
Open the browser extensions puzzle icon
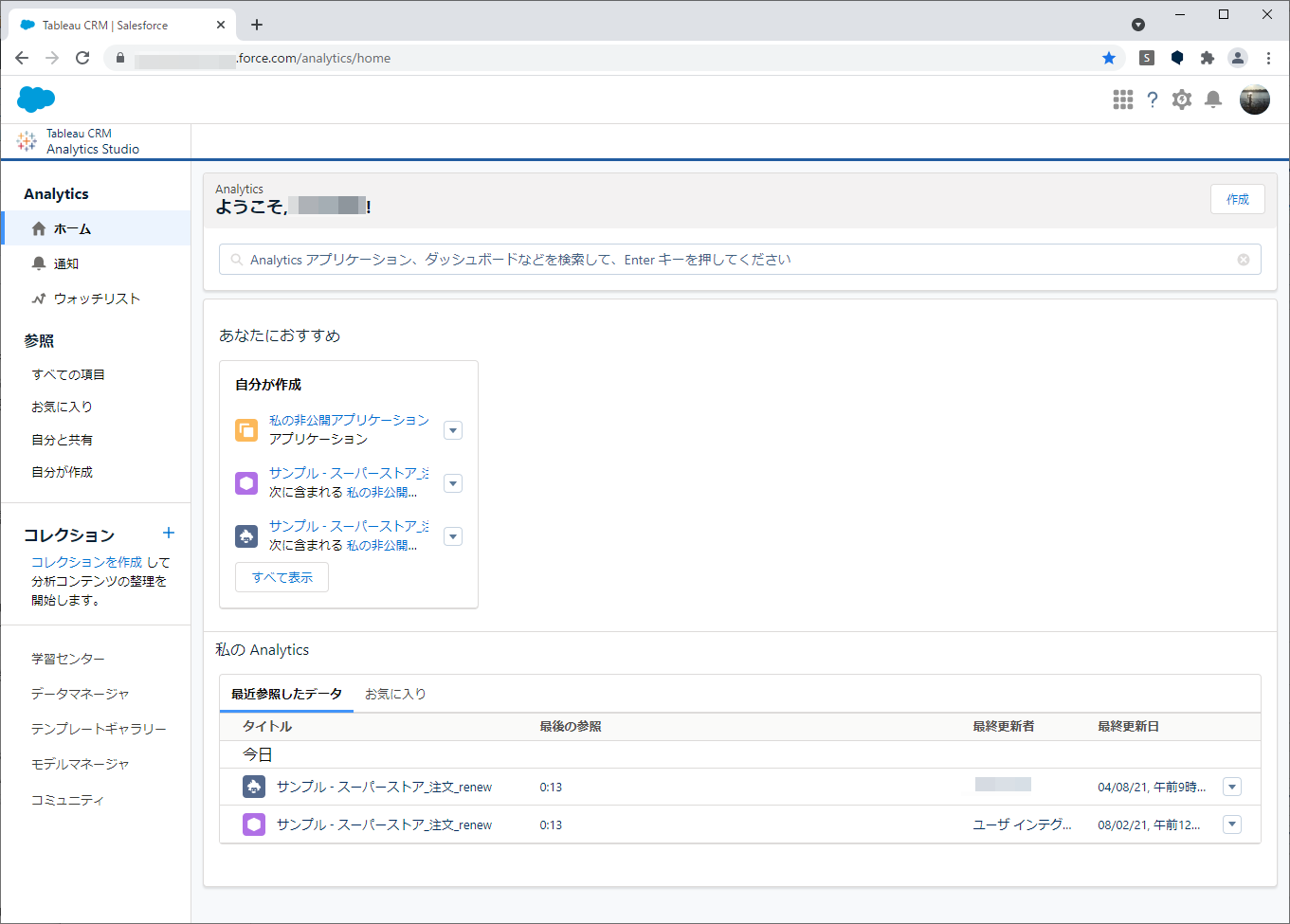[1208, 58]
